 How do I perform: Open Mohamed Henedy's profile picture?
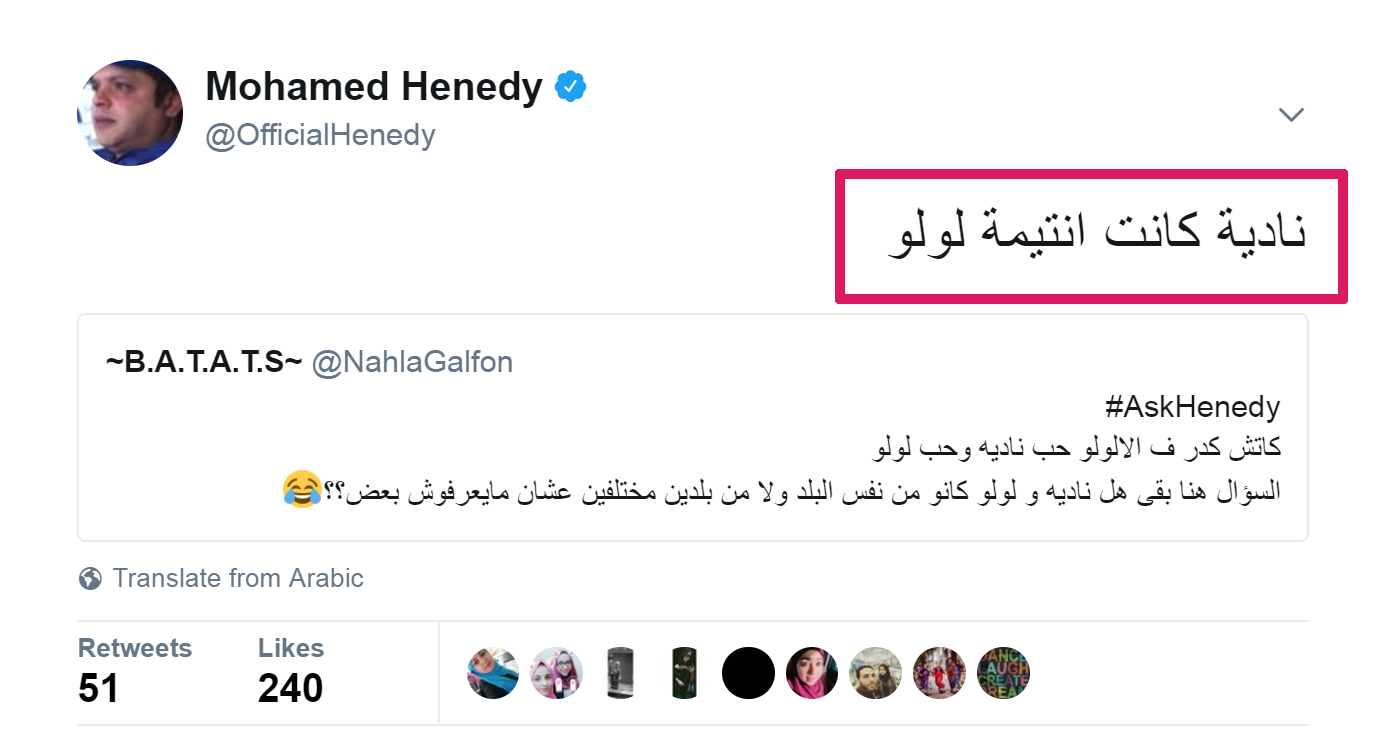tap(130, 113)
